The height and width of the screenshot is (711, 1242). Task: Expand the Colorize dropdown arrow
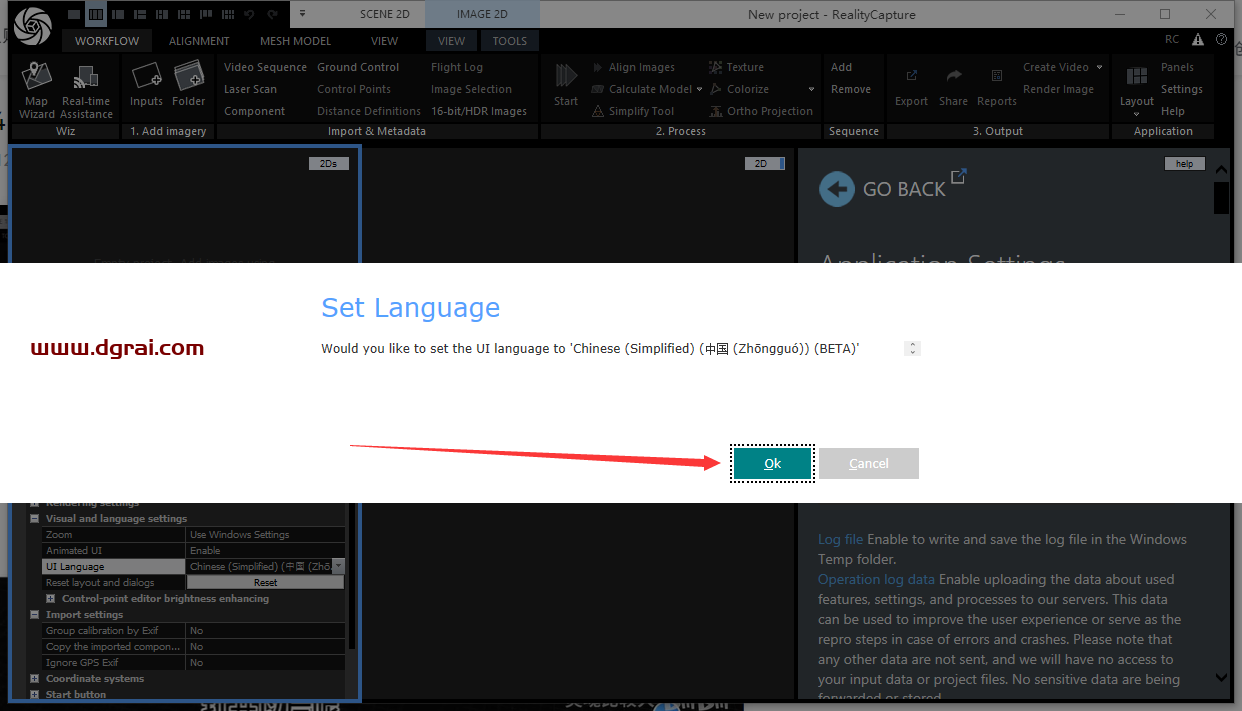pos(811,89)
